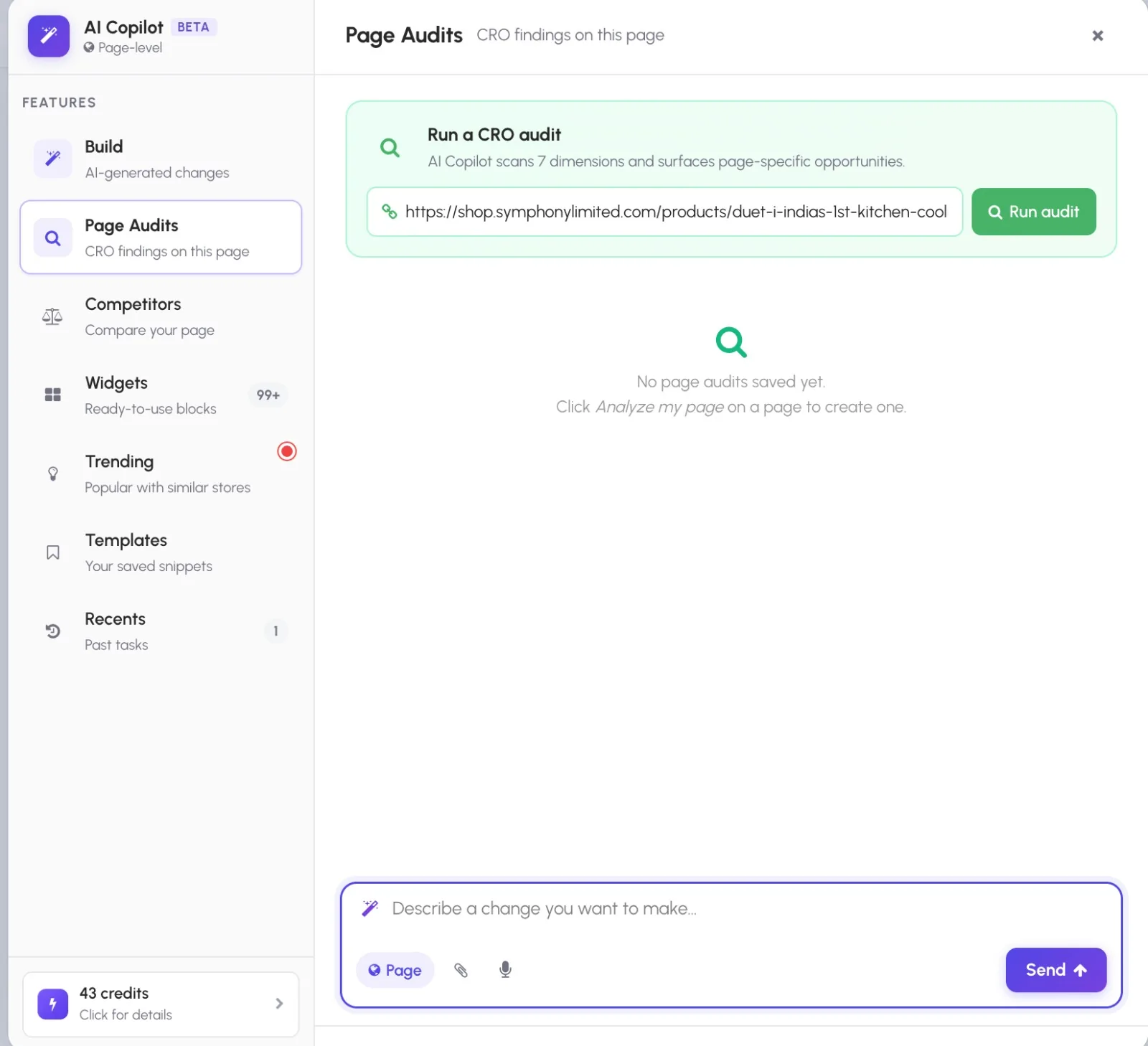Start voice input with the microphone icon
The image size is (1148, 1046).
(505, 970)
